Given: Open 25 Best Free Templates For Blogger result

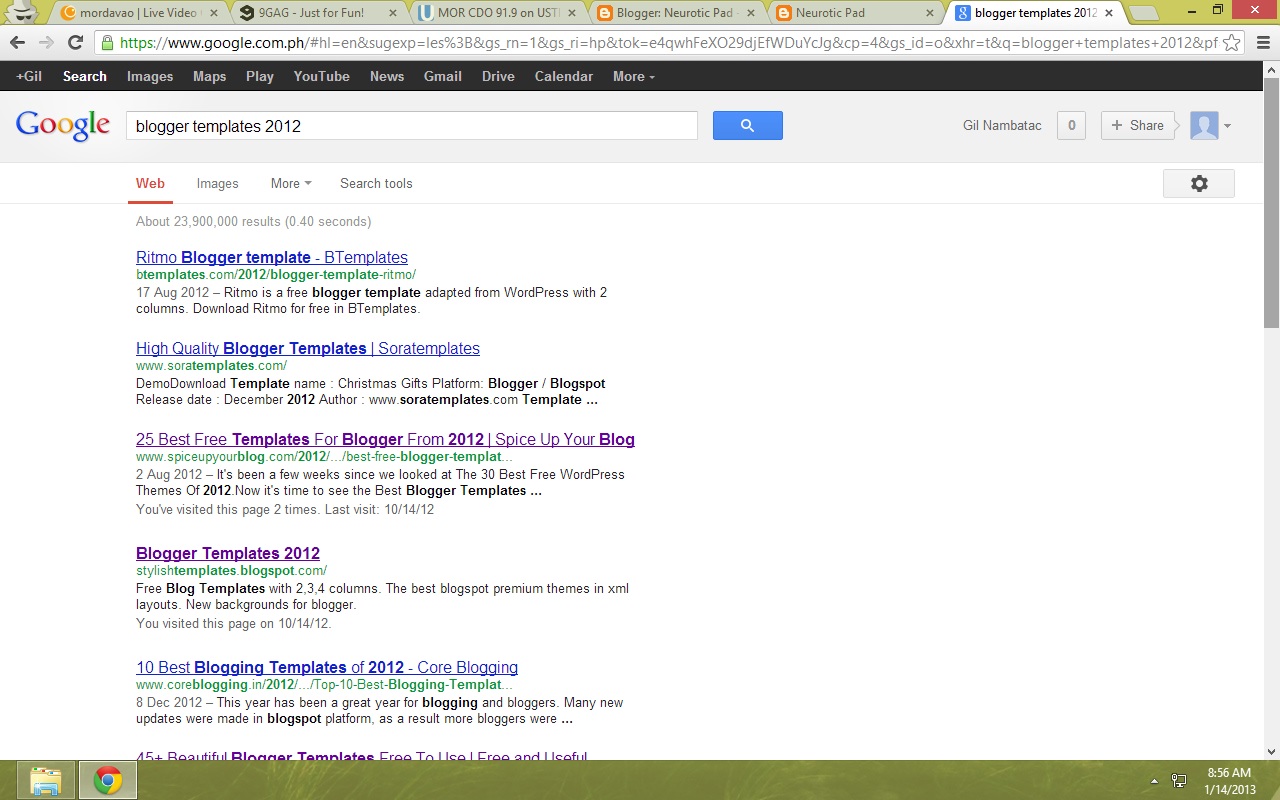Looking at the screenshot, I should coord(385,439).
